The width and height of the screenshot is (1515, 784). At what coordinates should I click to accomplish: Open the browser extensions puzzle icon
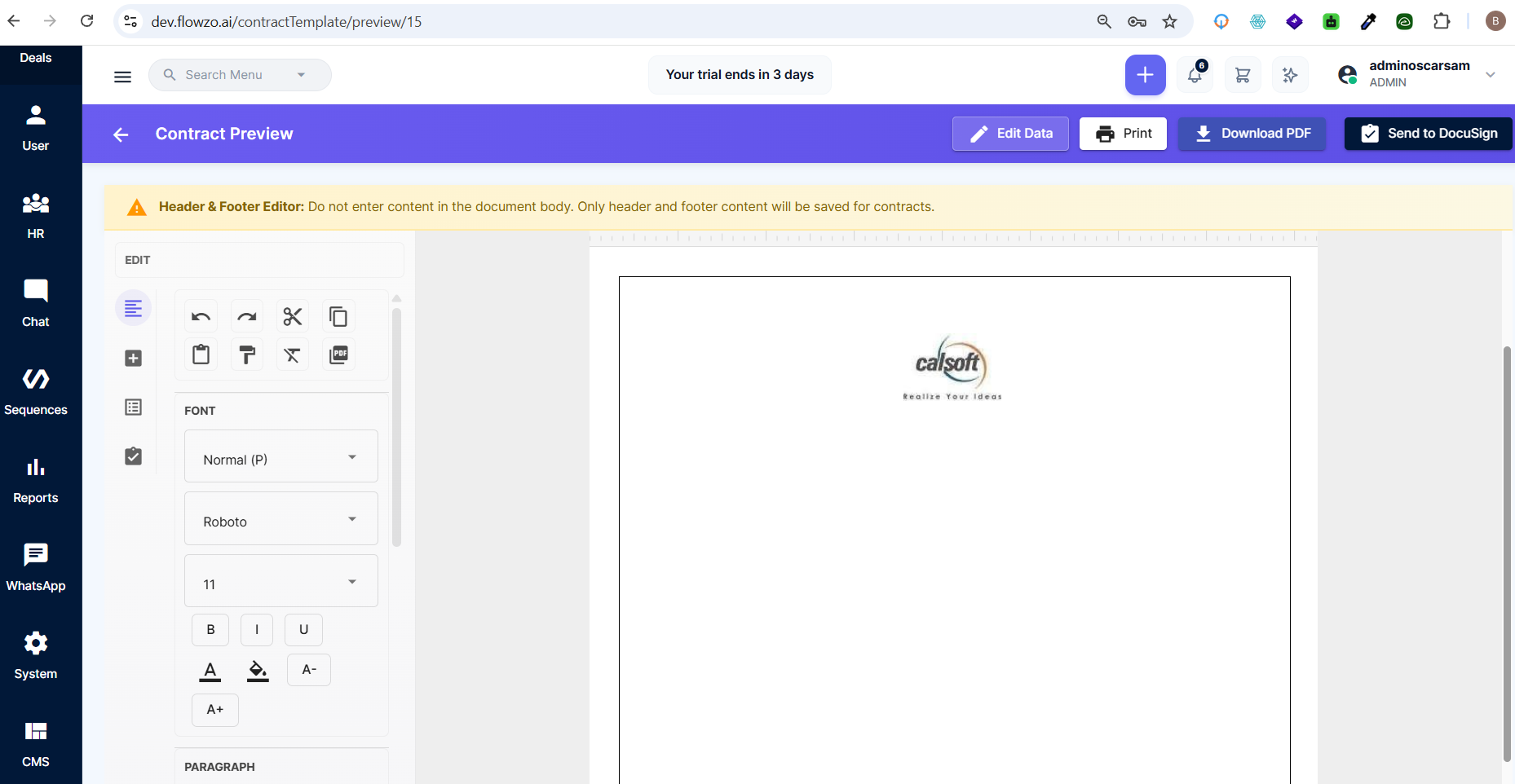[x=1442, y=21]
